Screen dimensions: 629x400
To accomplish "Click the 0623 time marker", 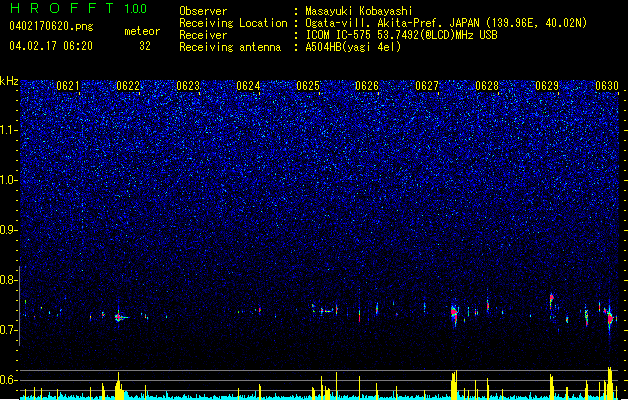I will (188, 86).
